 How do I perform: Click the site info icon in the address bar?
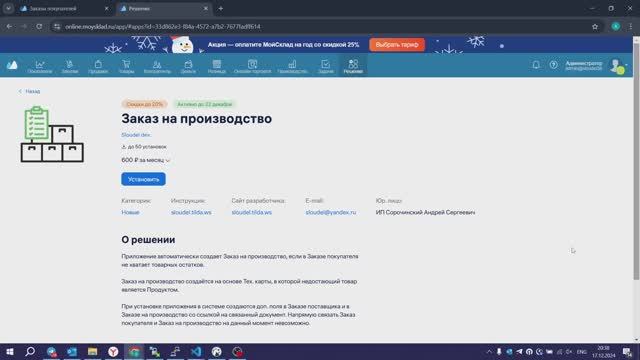coord(57,27)
